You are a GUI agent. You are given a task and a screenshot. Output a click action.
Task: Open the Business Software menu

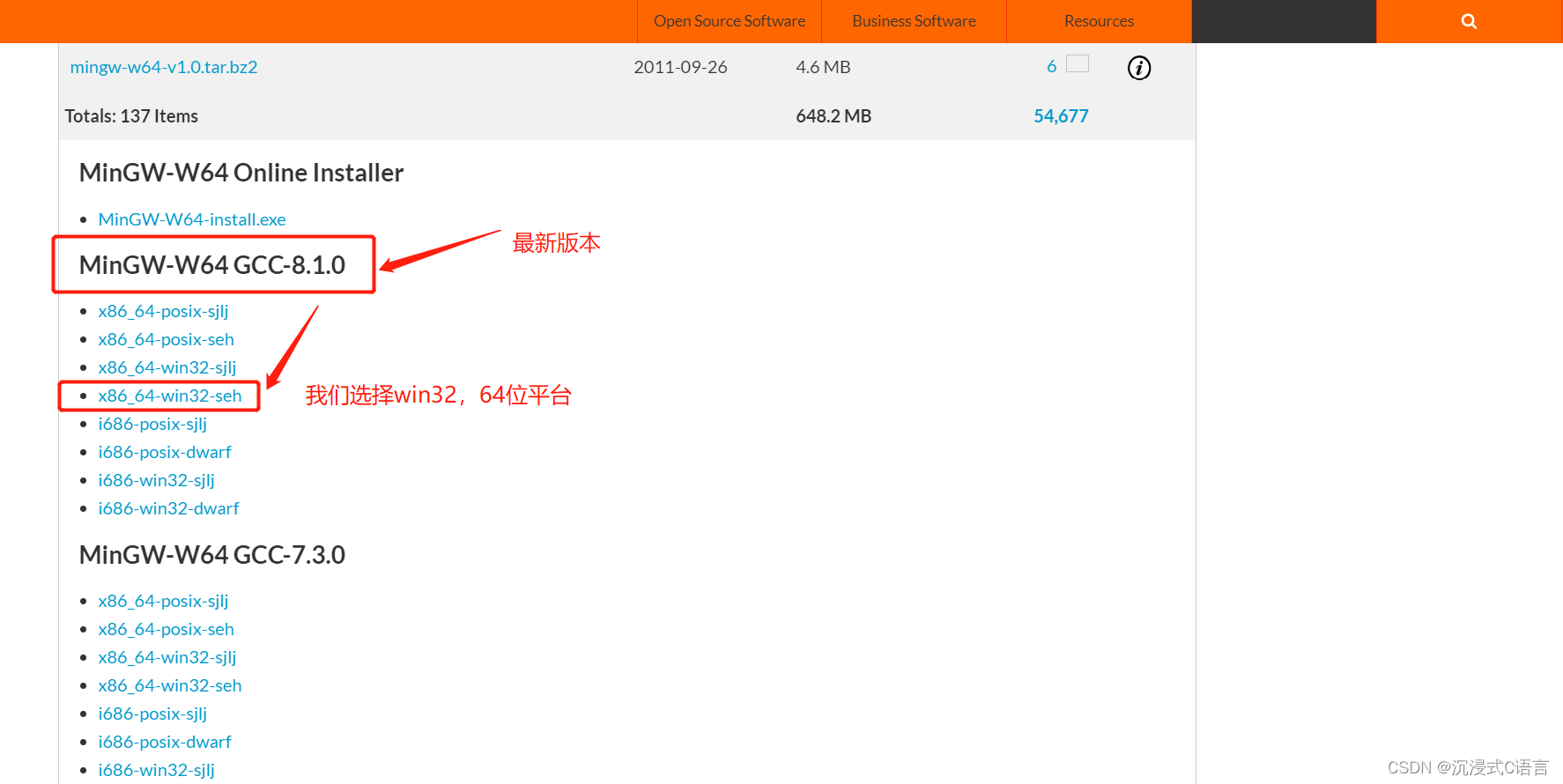tap(914, 21)
